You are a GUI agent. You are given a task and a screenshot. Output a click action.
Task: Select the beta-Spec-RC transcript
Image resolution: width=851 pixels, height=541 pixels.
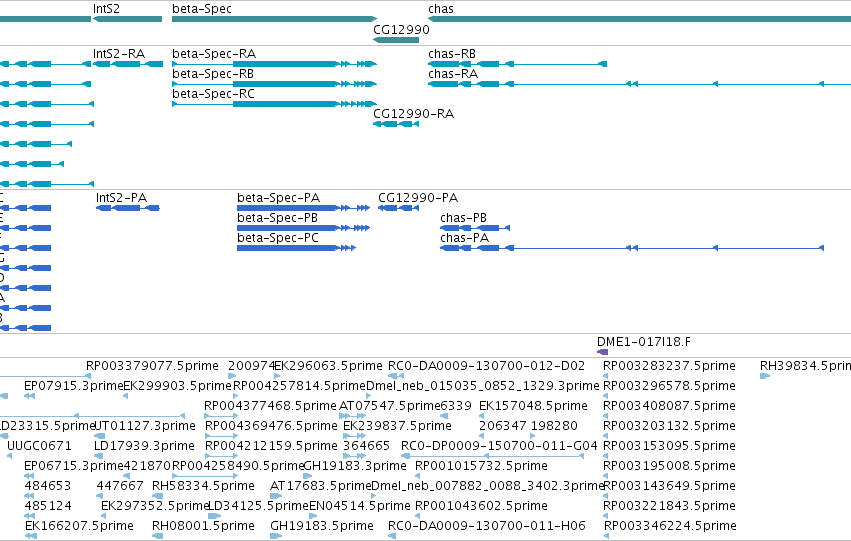(274, 104)
